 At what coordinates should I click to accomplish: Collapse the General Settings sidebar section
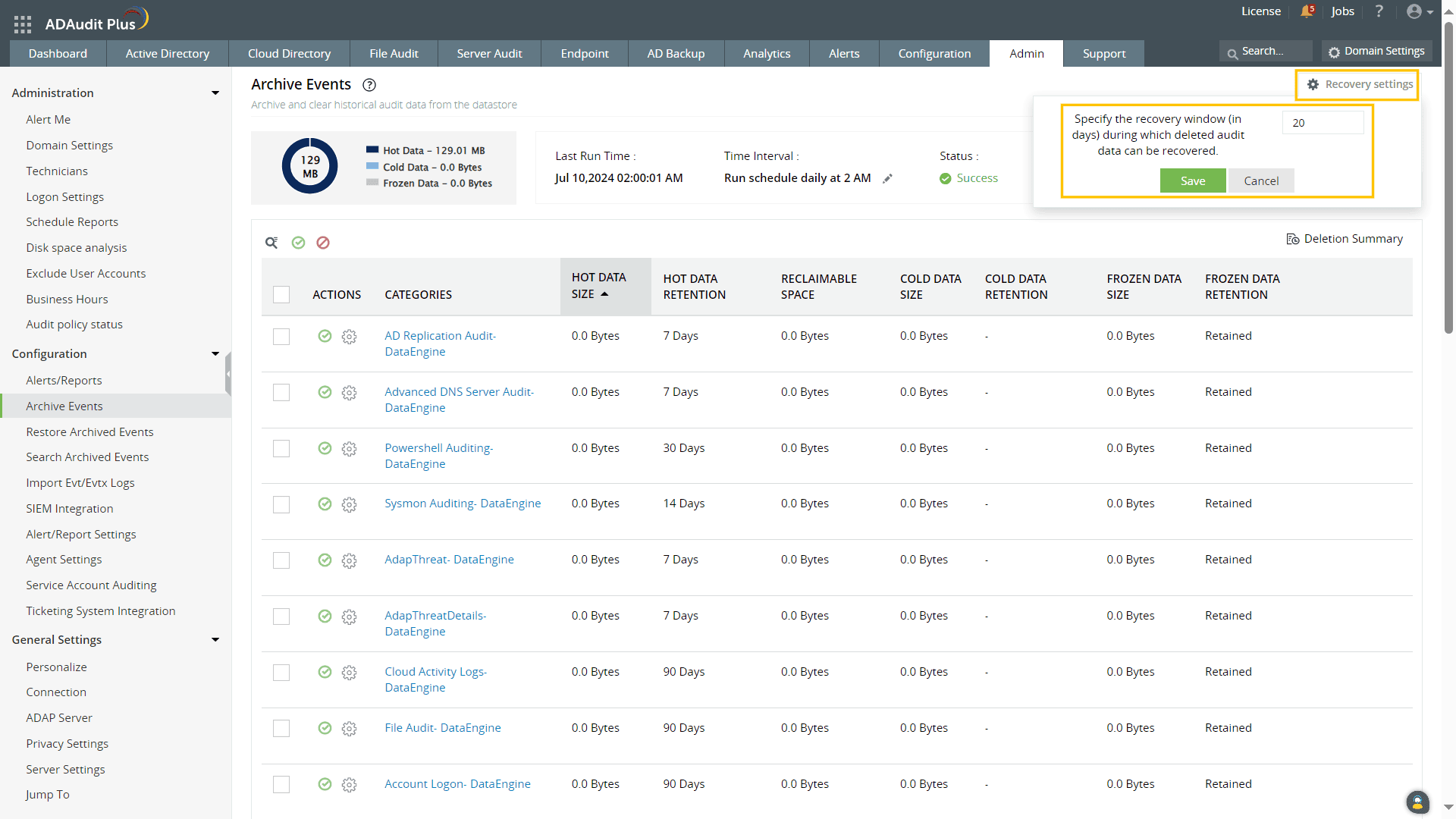[x=215, y=640]
